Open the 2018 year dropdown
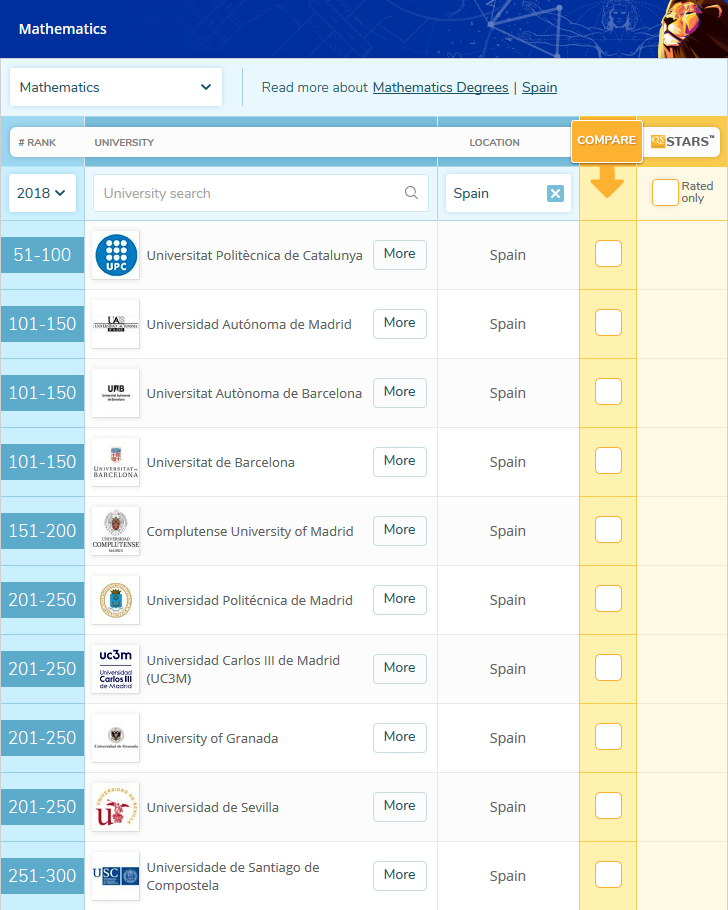This screenshot has width=728, height=910. coord(42,193)
